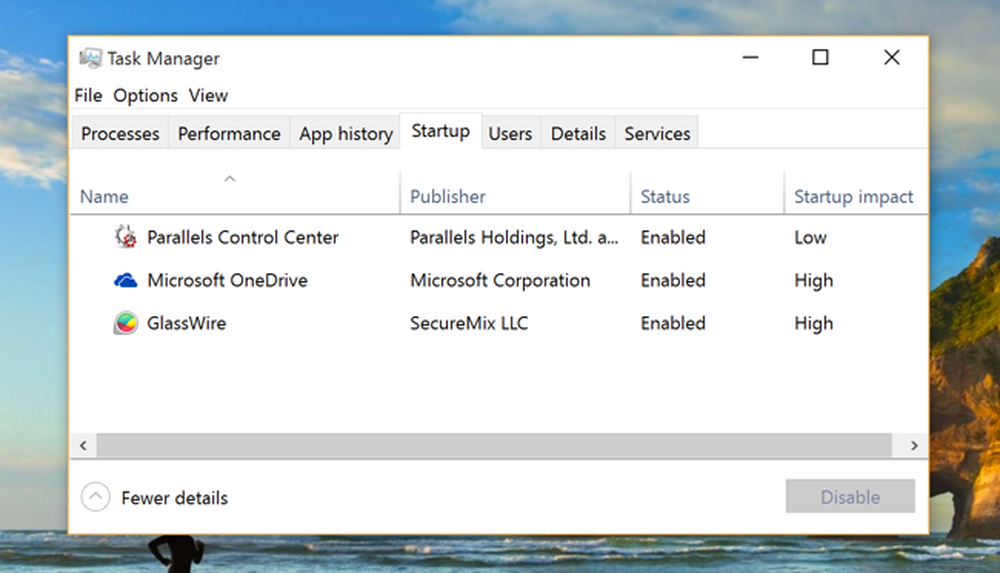This screenshot has height=573, width=1000.
Task: Select the Startup tab
Action: [x=441, y=131]
